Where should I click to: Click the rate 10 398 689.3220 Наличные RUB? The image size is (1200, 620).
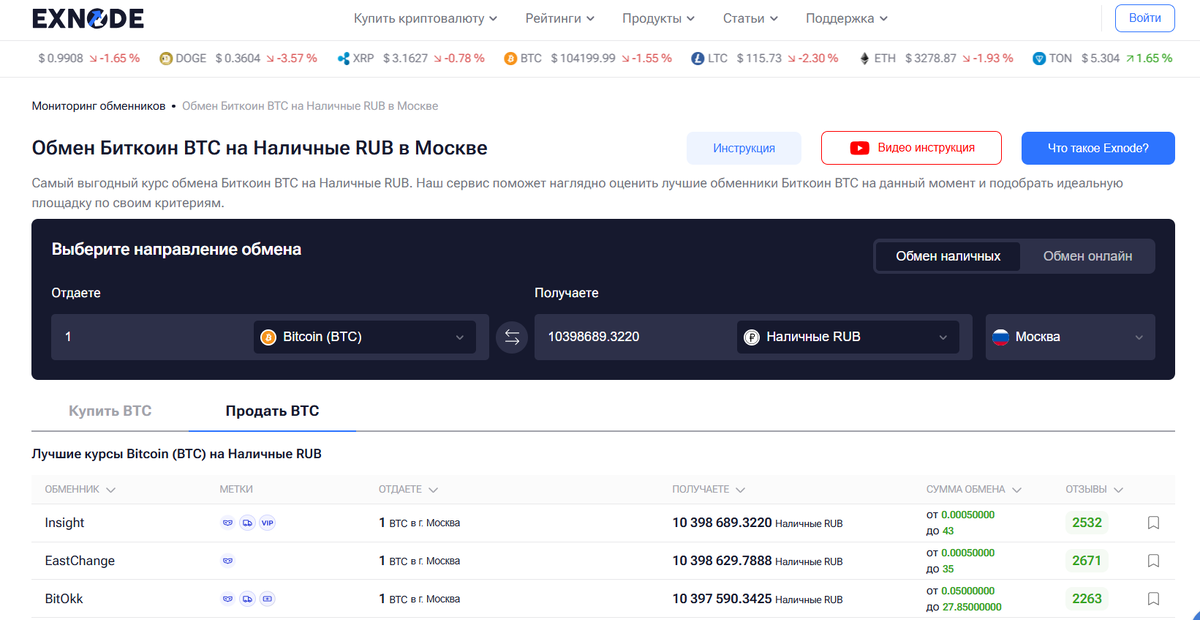coord(758,523)
